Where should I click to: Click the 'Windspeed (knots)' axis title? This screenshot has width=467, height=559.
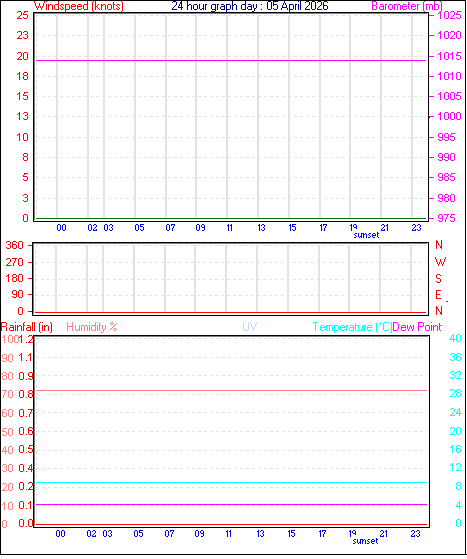point(79,6)
